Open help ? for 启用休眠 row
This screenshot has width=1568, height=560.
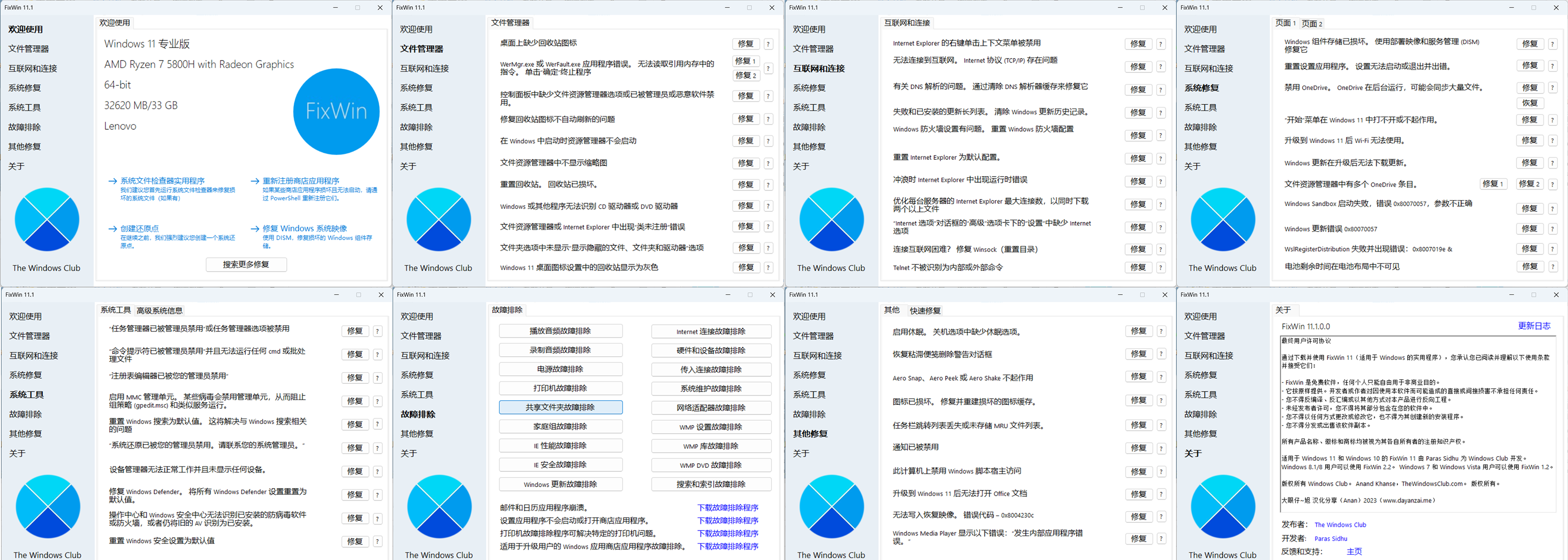[x=1161, y=331]
